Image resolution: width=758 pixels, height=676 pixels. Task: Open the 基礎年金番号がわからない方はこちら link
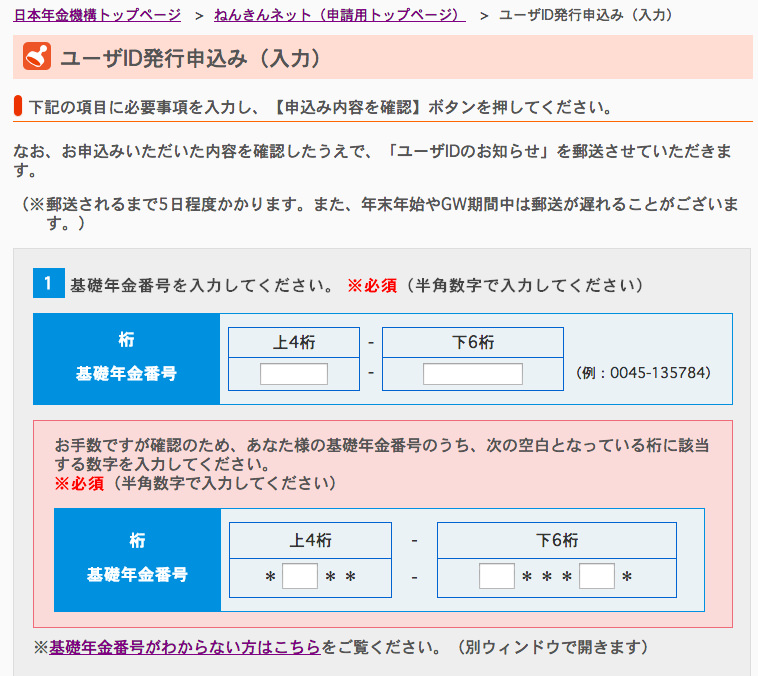pyautogui.click(x=185, y=647)
